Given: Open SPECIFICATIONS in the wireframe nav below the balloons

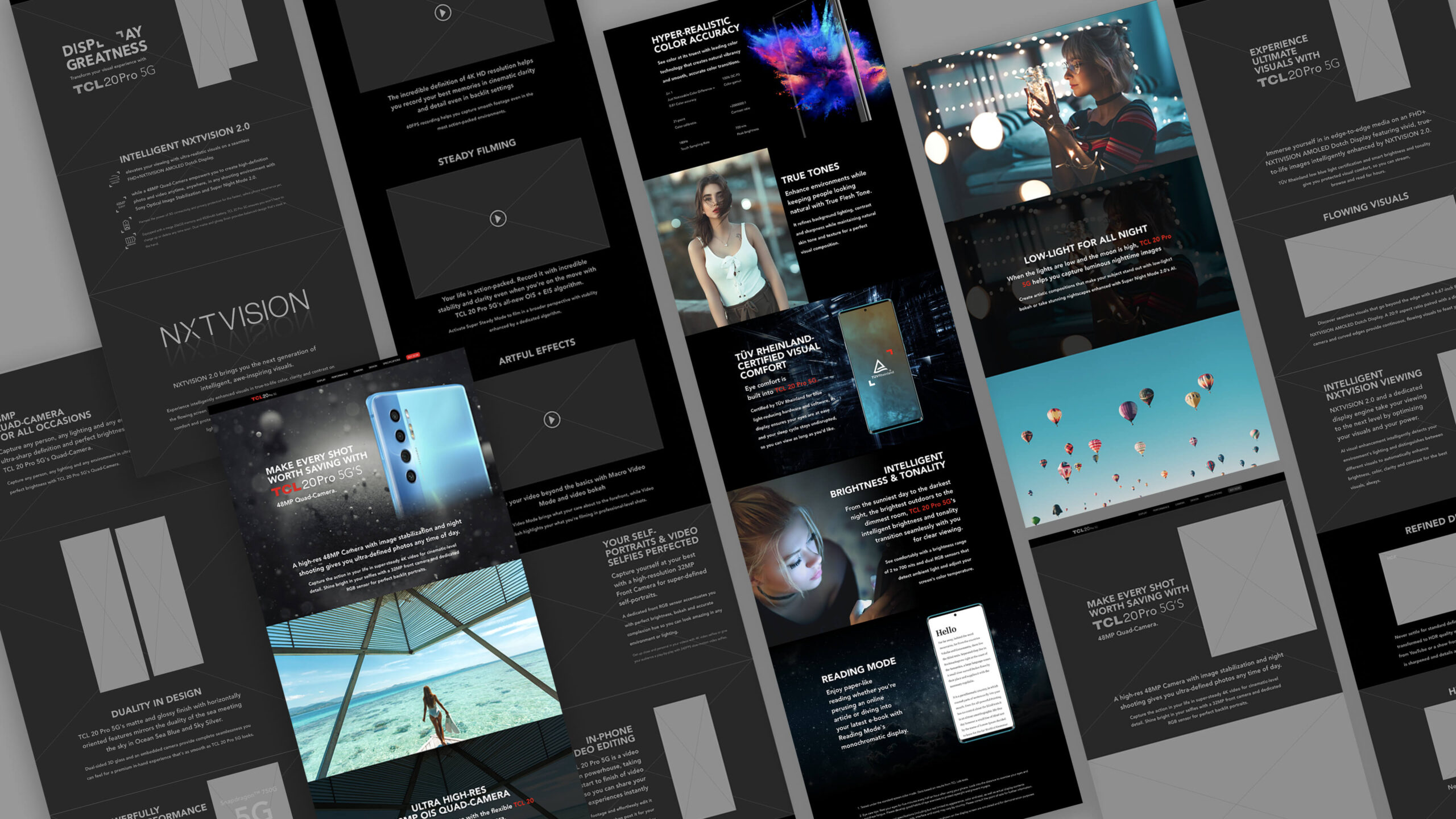Looking at the screenshot, I should click(x=1213, y=494).
